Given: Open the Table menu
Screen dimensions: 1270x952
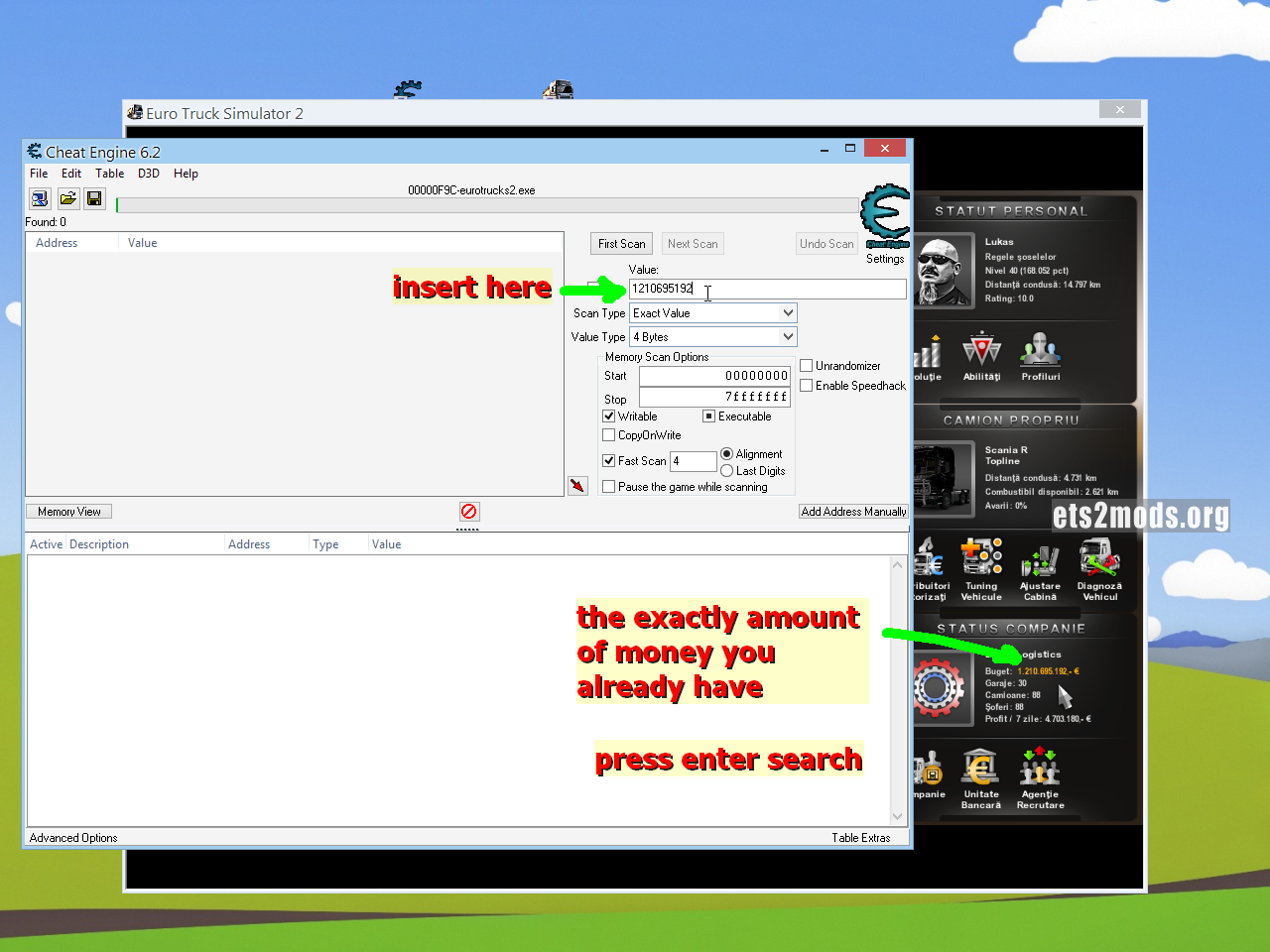Looking at the screenshot, I should (x=110, y=174).
